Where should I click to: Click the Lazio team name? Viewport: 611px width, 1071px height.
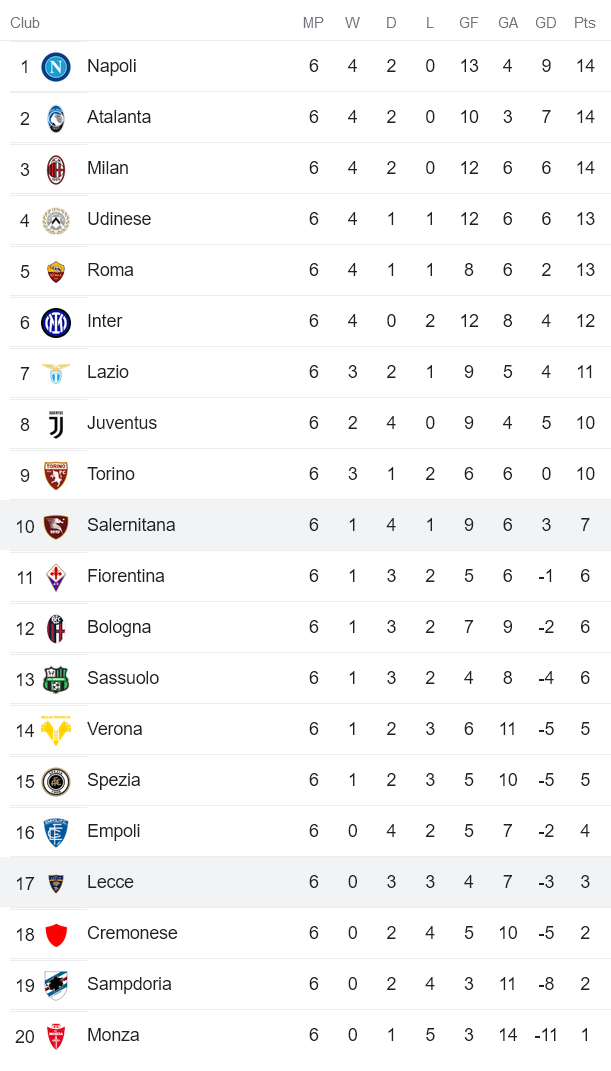click(108, 372)
